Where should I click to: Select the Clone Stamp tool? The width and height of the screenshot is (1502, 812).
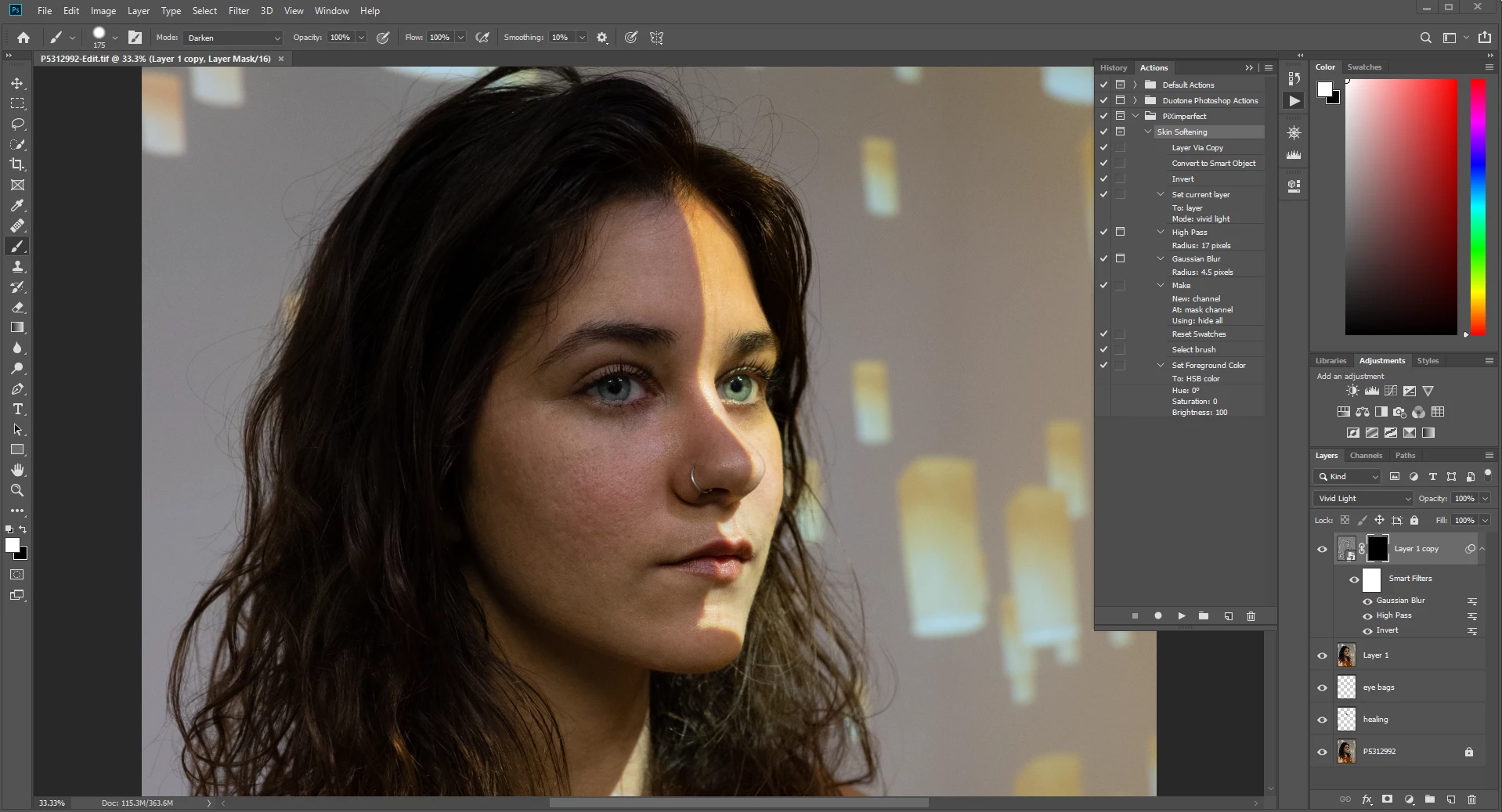click(x=17, y=267)
